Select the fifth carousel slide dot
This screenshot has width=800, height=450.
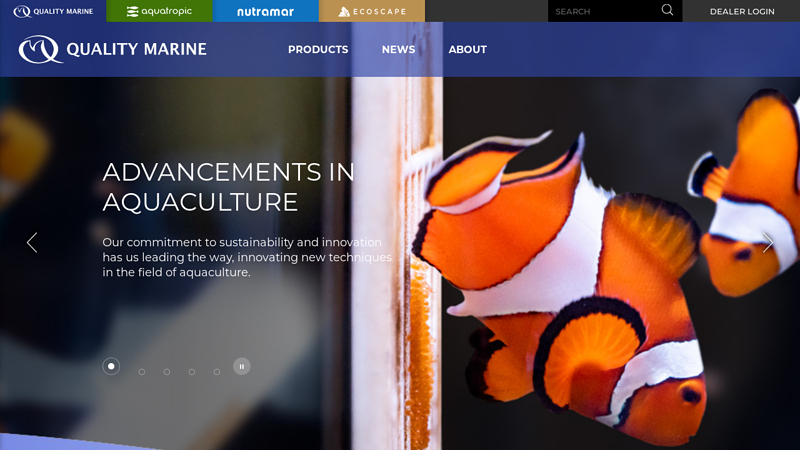coord(217,372)
